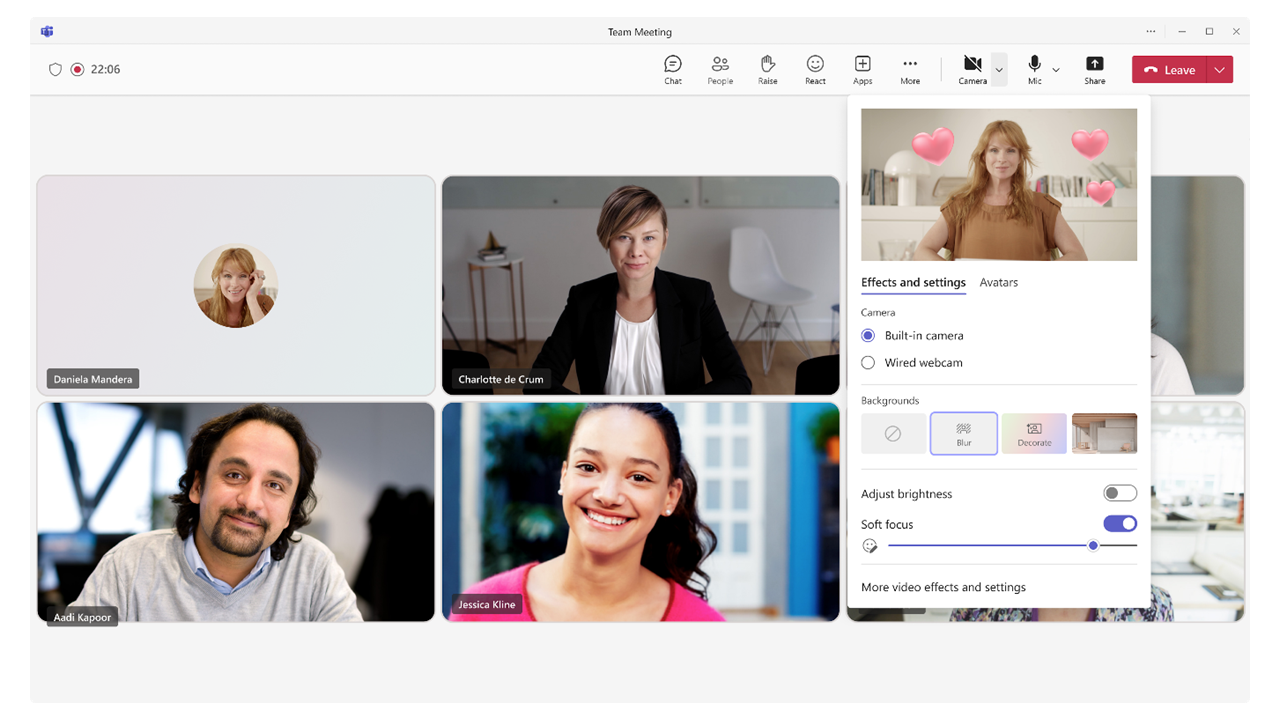Raise your hand in the meeting

[767, 69]
